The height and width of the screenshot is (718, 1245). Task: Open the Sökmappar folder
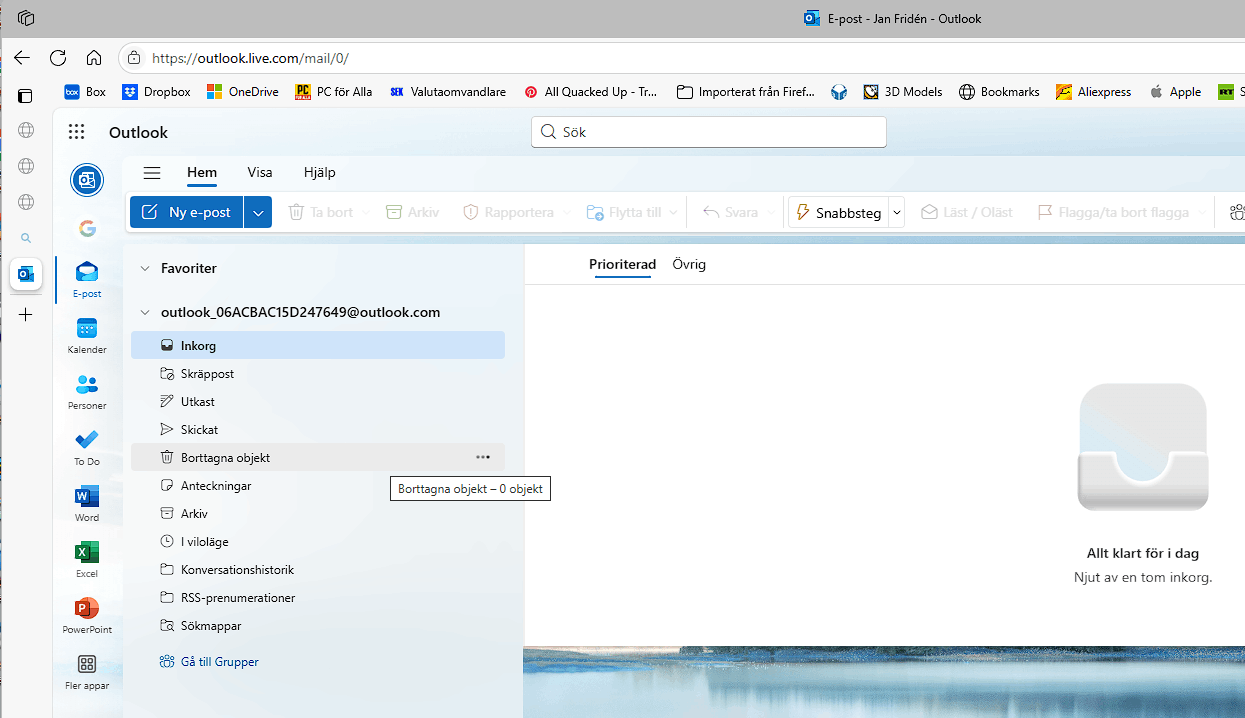[318, 625]
